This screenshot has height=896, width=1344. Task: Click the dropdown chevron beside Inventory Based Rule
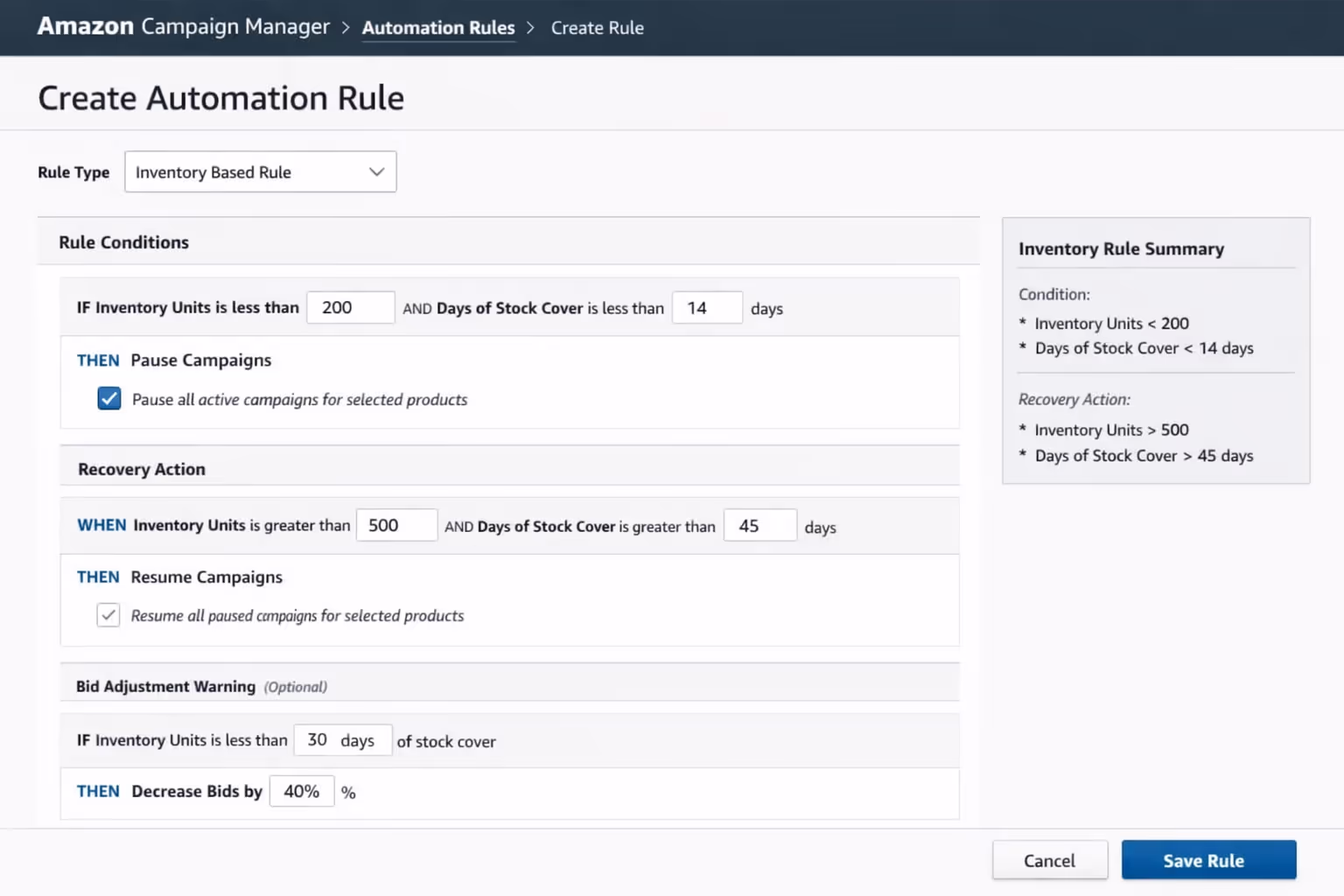[x=375, y=171]
